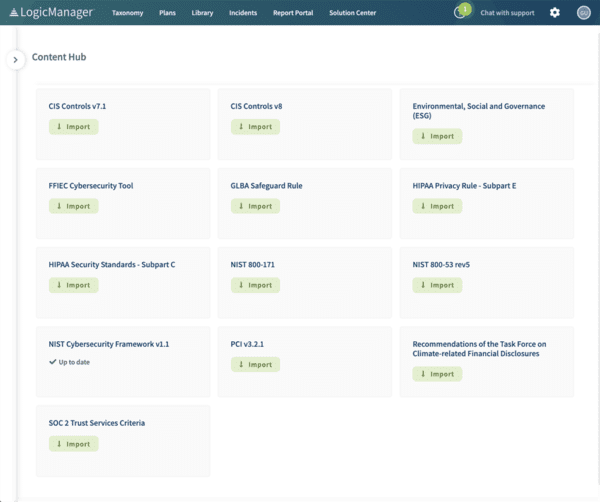
Task: Expand the left sidebar chevron
Action: click(16, 60)
